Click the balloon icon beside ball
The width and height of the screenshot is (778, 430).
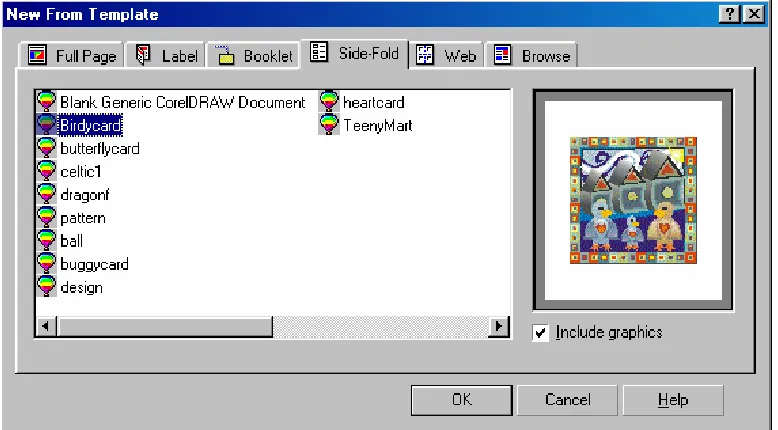coord(47,241)
